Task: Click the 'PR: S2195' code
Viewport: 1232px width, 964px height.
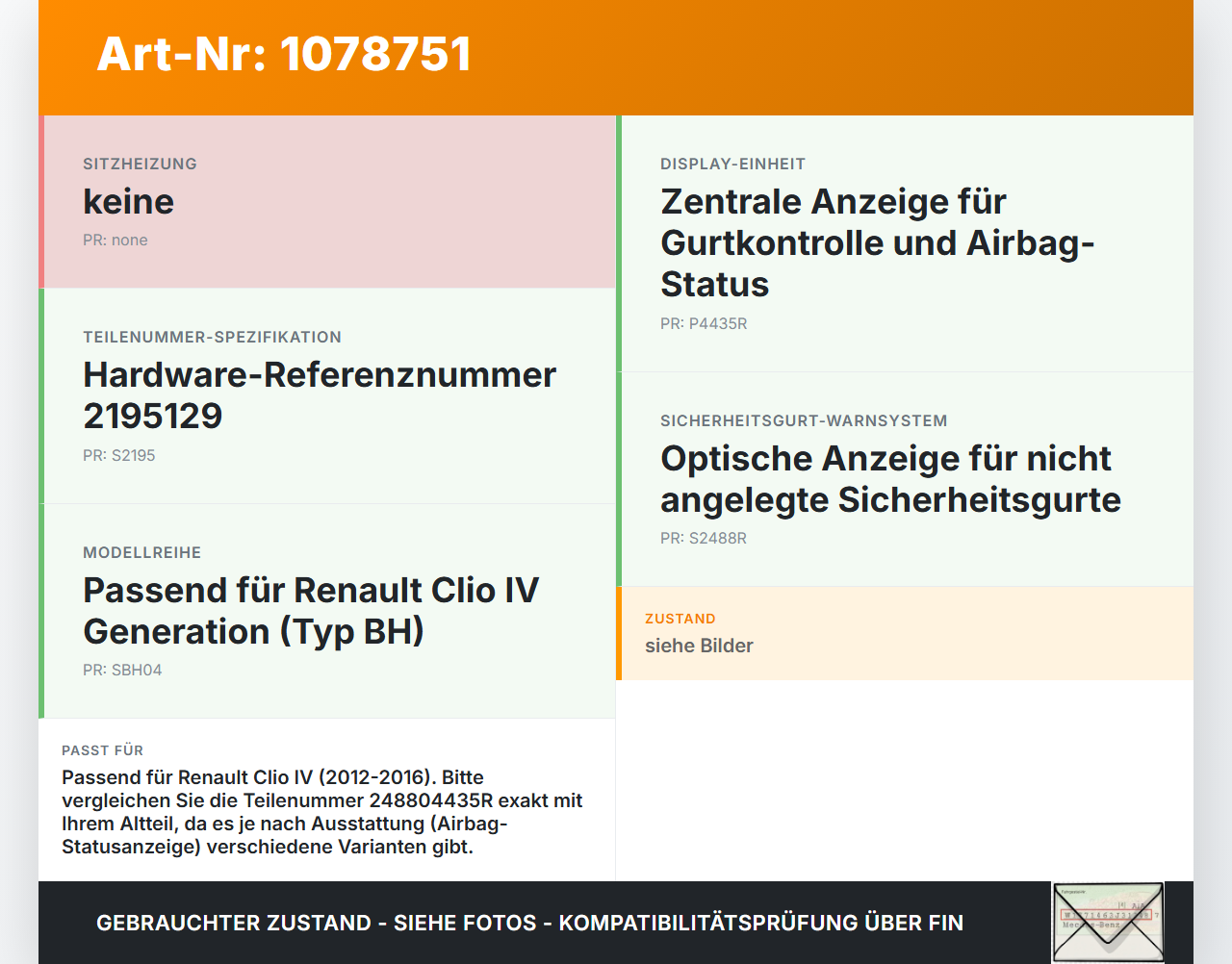Action: pyautogui.click(x=118, y=455)
